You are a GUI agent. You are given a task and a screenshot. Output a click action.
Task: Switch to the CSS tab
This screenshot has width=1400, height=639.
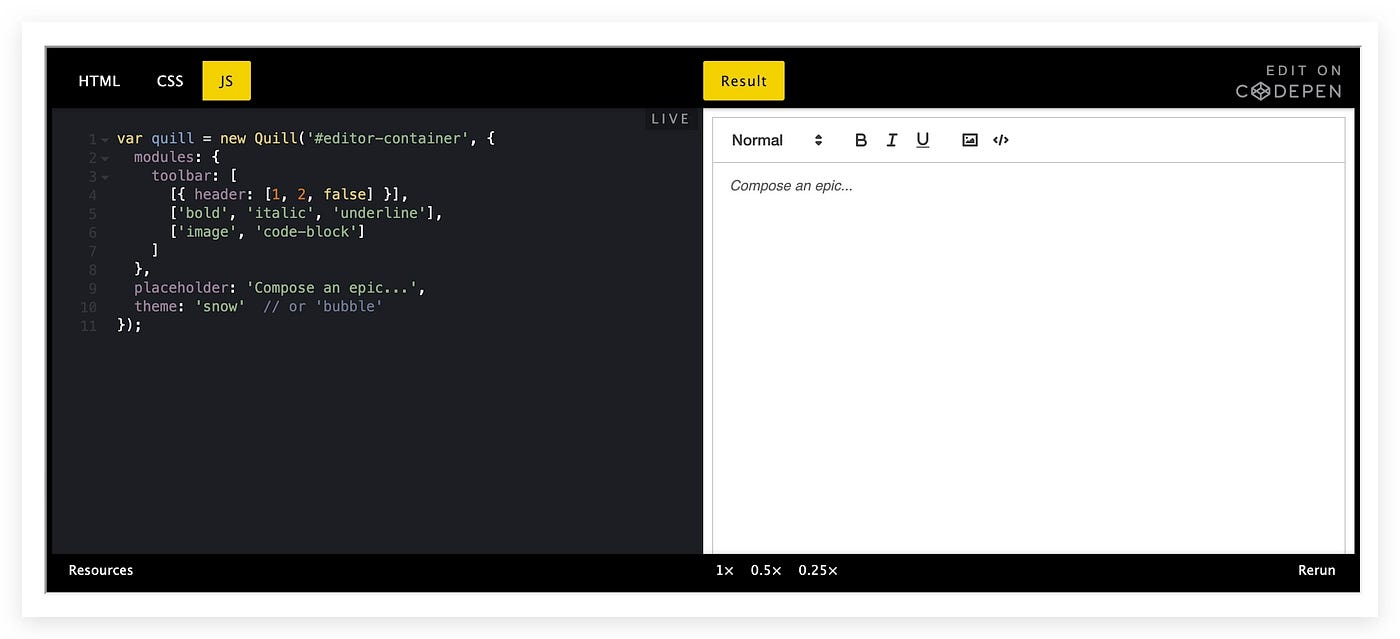(170, 81)
